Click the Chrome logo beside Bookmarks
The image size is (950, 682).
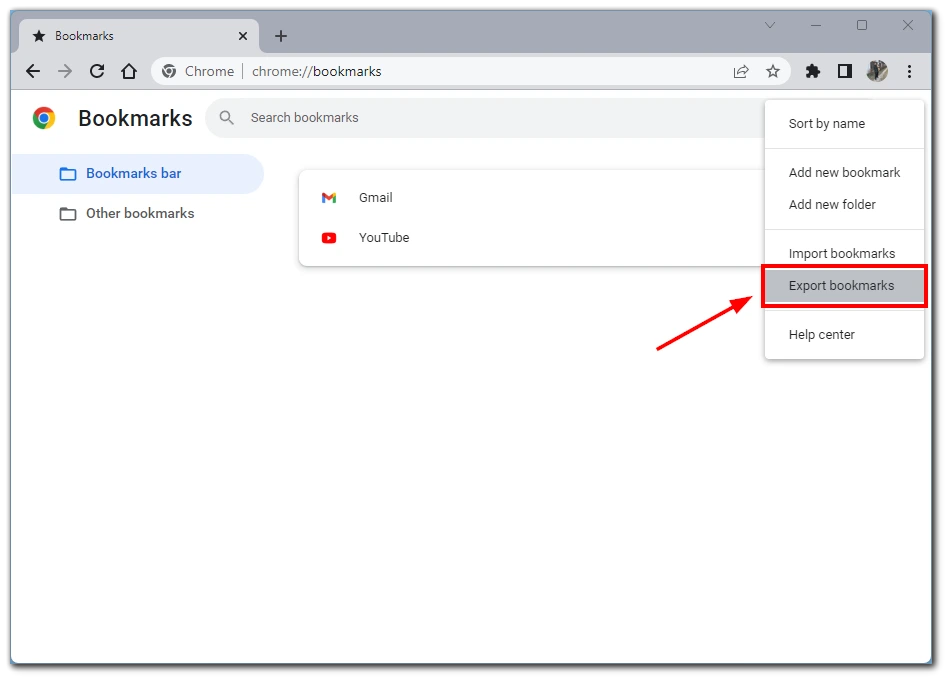coord(44,118)
